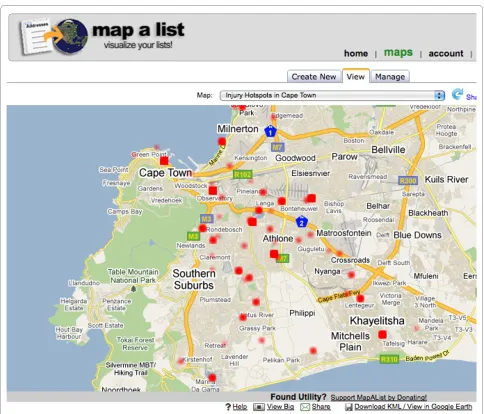The width and height of the screenshot is (484, 414).
Task: Open the Help link
Action: [x=240, y=407]
